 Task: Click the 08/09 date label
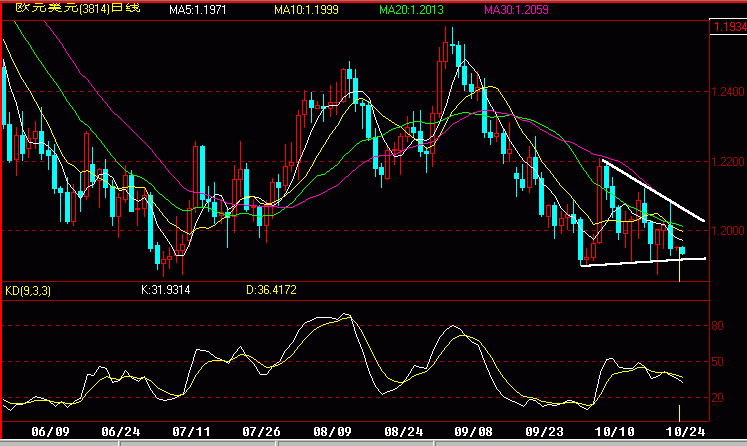332,432
